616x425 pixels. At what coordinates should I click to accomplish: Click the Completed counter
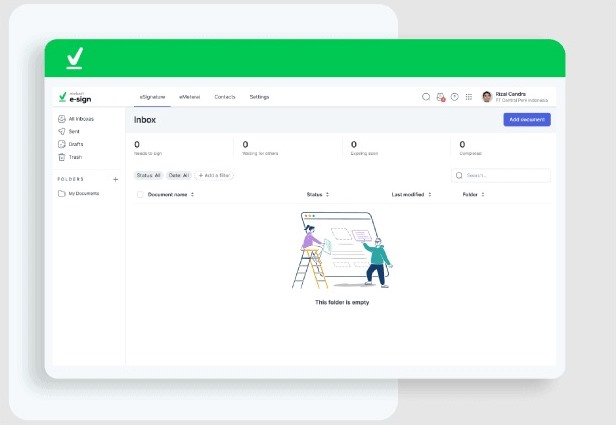click(x=470, y=148)
